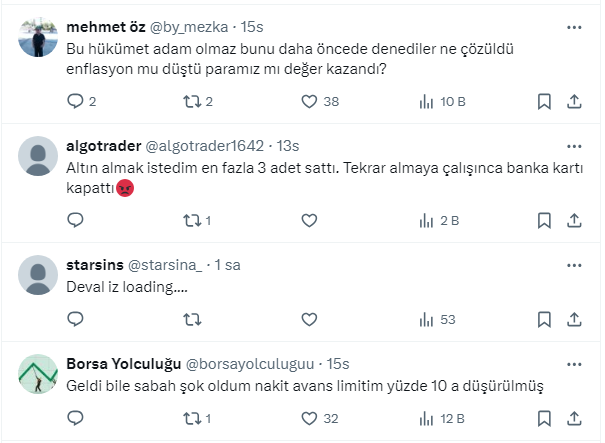This screenshot has width=605, height=443.
Task: Open more options on Borsa Yolculuğu's tweet
Action: click(574, 364)
